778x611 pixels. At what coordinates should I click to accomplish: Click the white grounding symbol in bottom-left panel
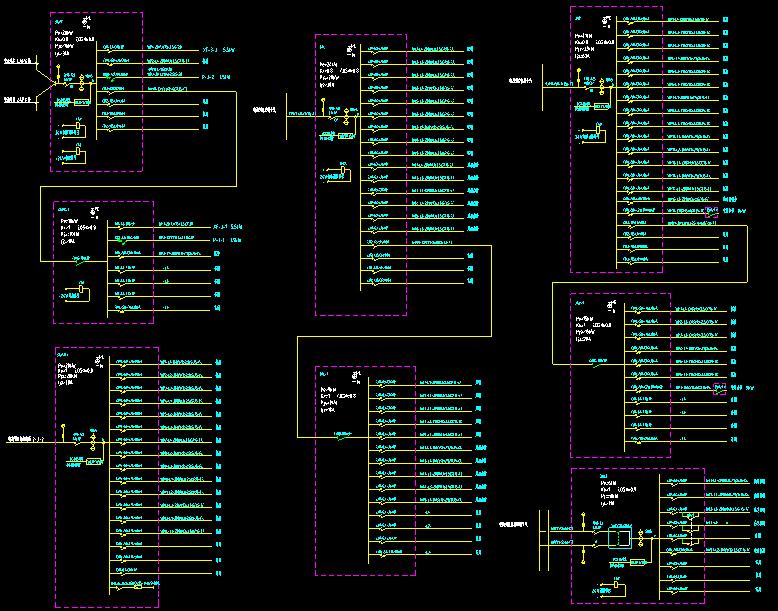pos(96,358)
